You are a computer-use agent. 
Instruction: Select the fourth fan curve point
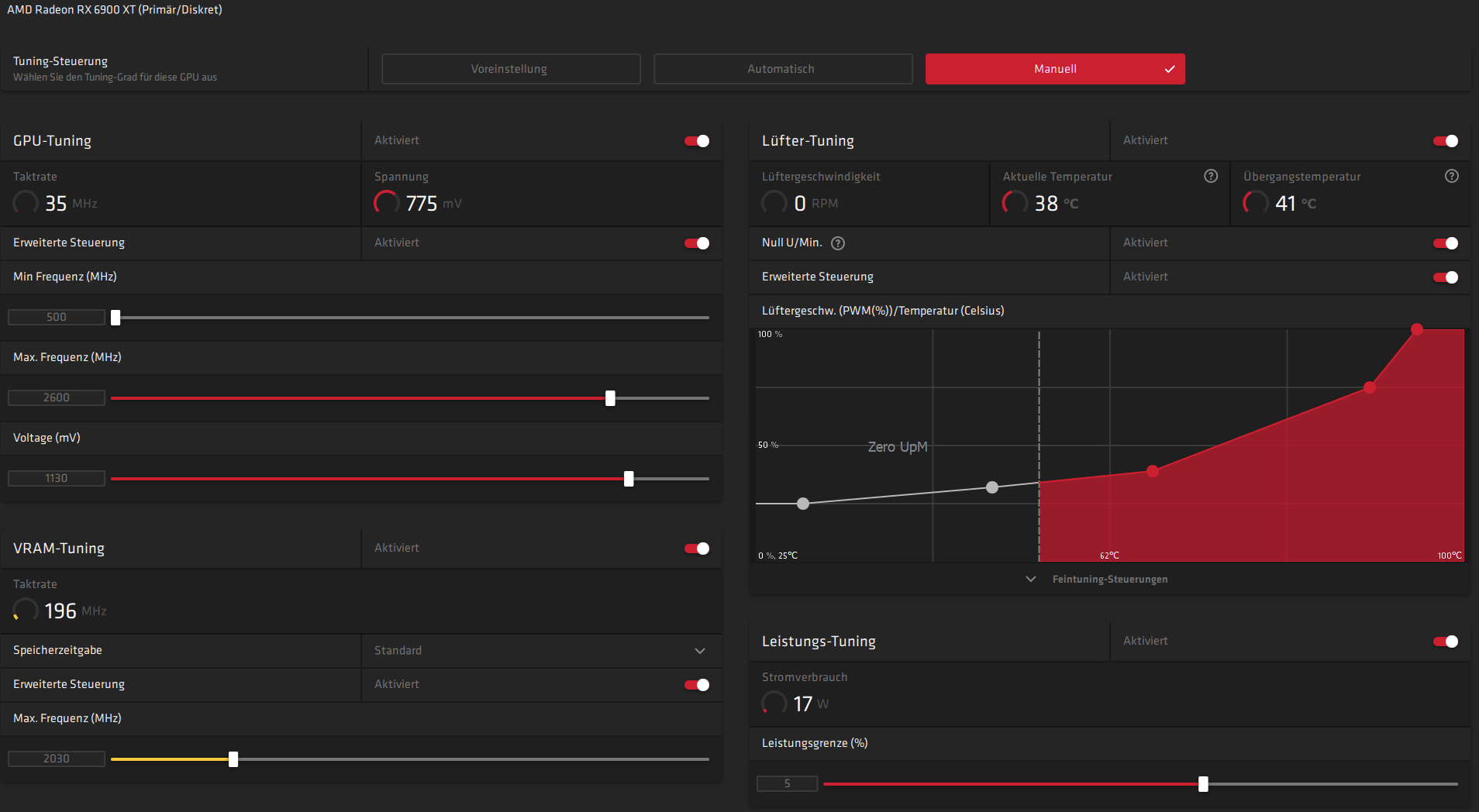[x=1370, y=387]
